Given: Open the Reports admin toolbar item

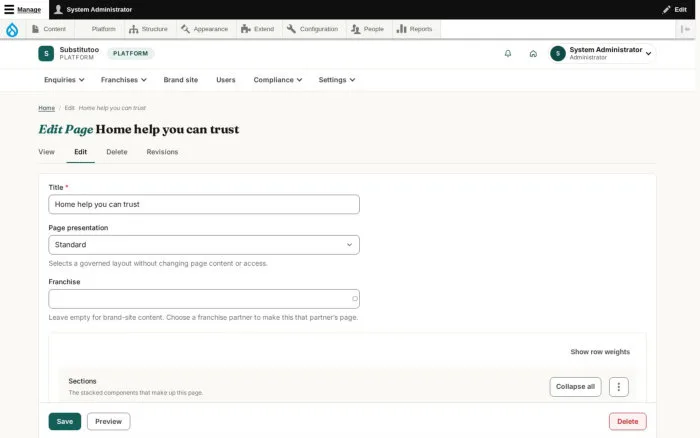Looking at the screenshot, I should pyautogui.click(x=415, y=29).
